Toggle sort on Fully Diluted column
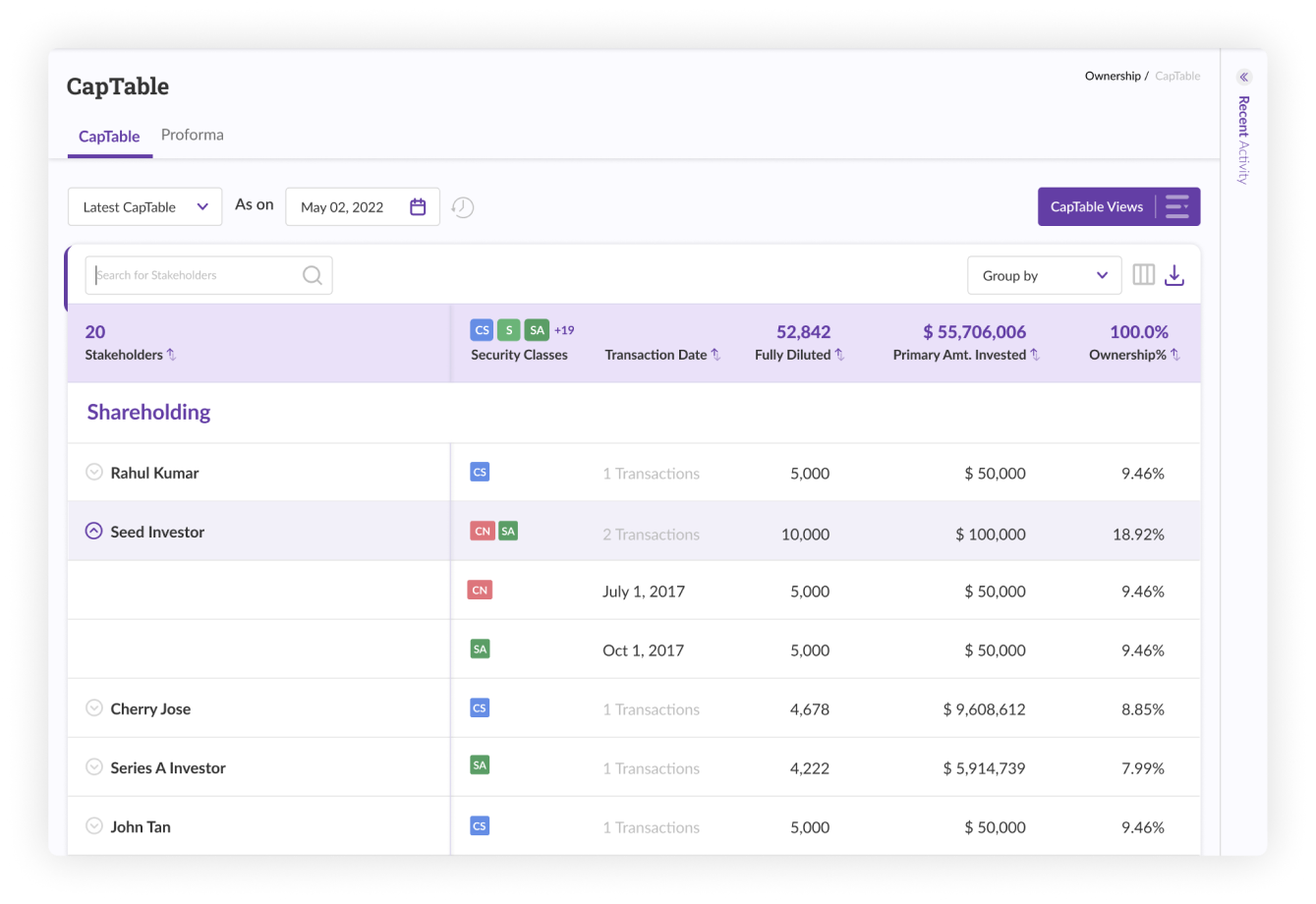This screenshot has height=904, width=1316. coord(838,355)
